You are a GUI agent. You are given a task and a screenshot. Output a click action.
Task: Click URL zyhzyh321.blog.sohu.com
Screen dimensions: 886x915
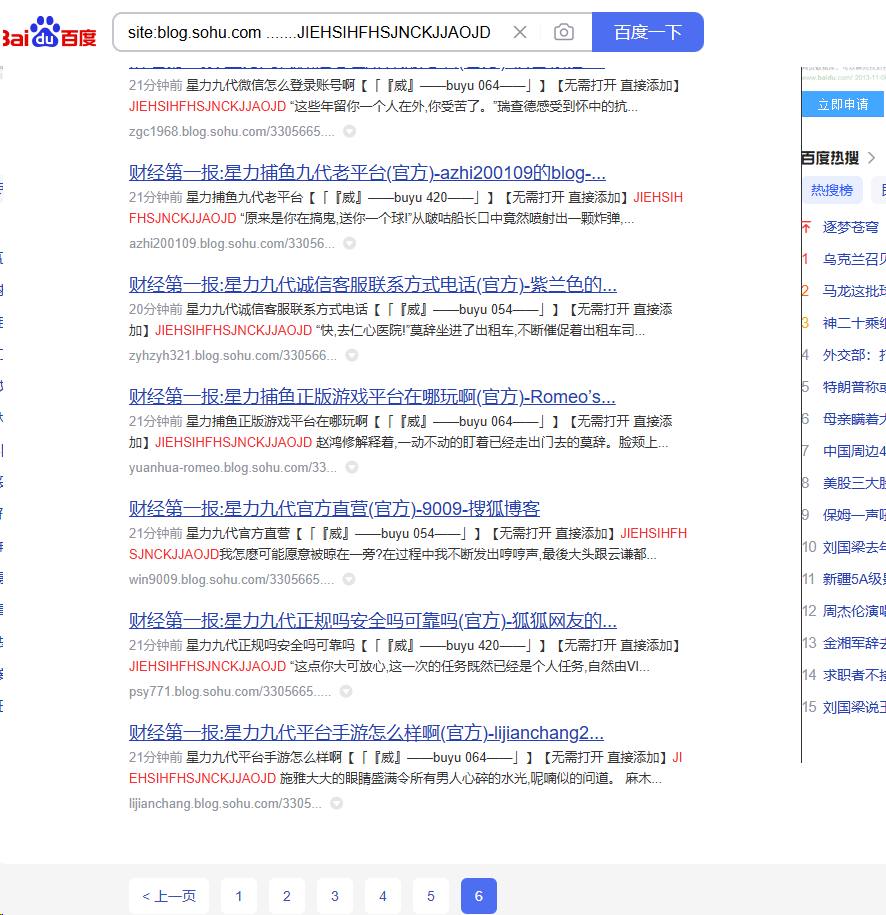(x=232, y=355)
